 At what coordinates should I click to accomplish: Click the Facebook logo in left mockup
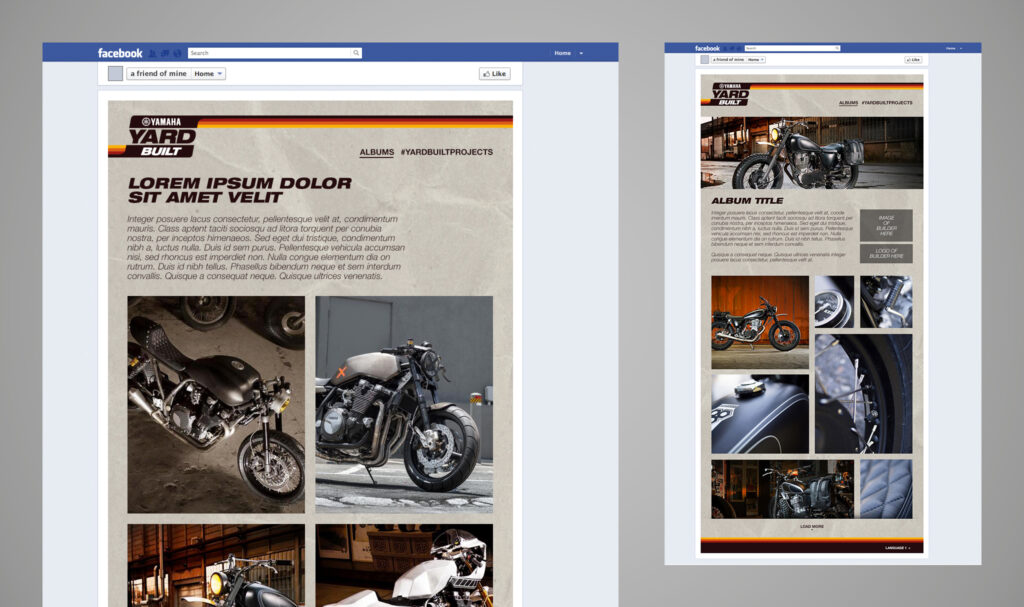[120, 53]
